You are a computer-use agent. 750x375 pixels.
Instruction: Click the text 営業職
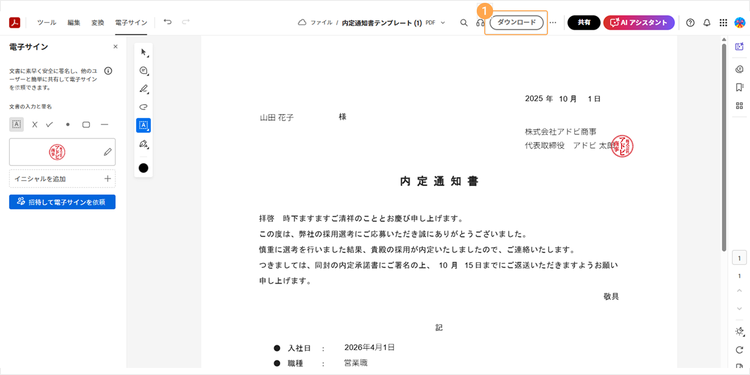point(356,364)
